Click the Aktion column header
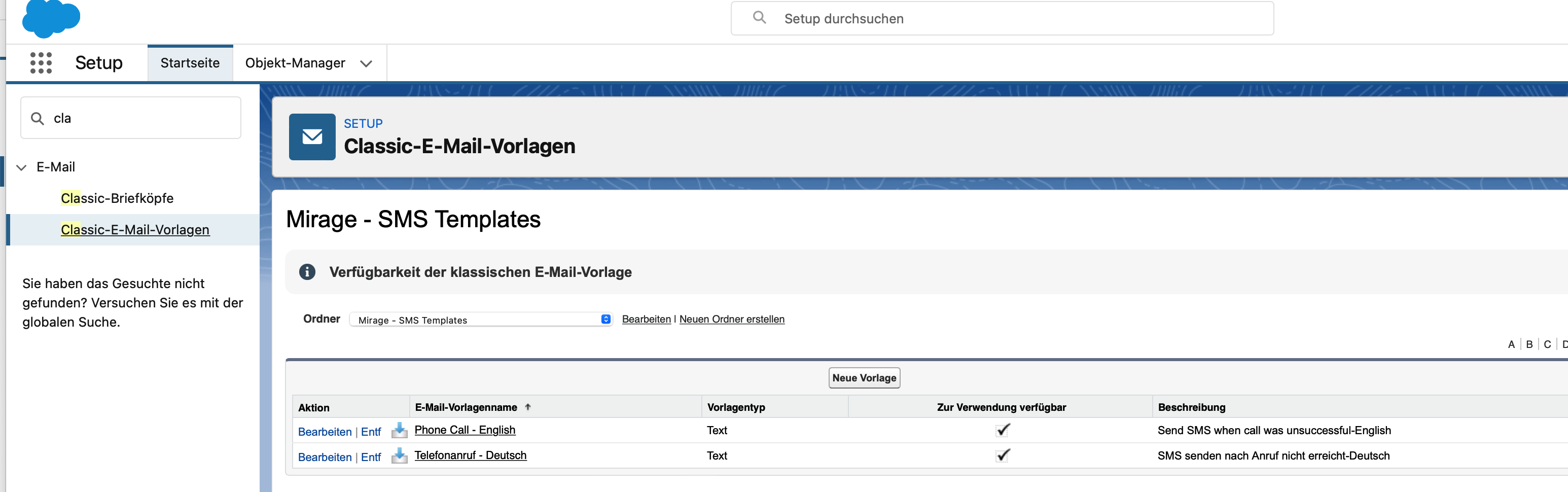This screenshot has width=1568, height=492. 313,407
